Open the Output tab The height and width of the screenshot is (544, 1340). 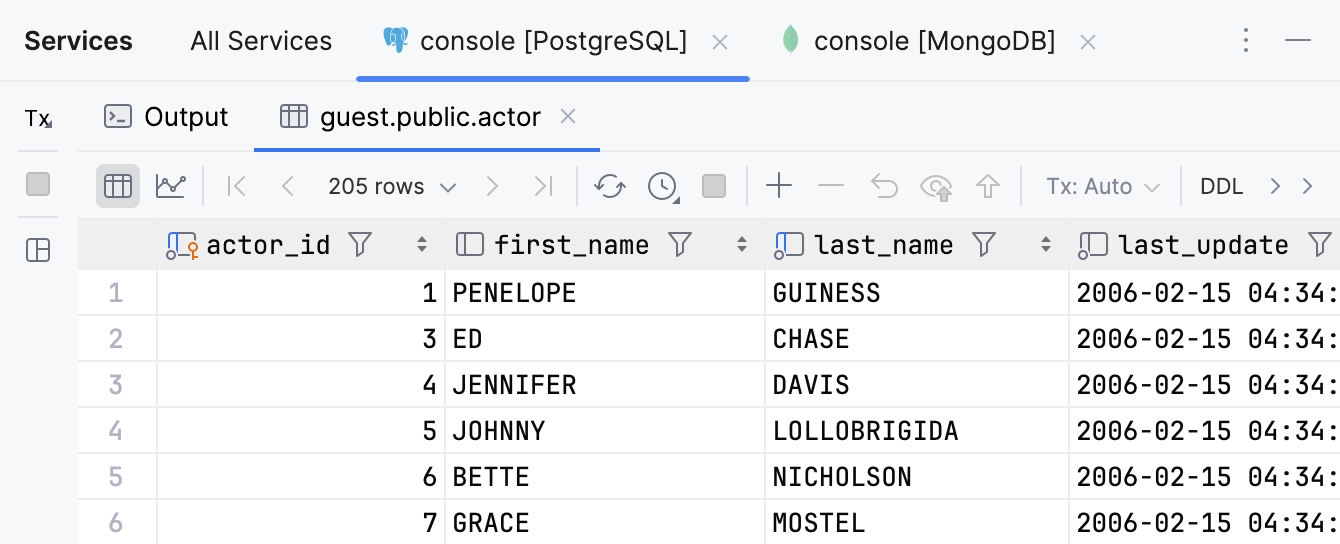click(x=167, y=117)
